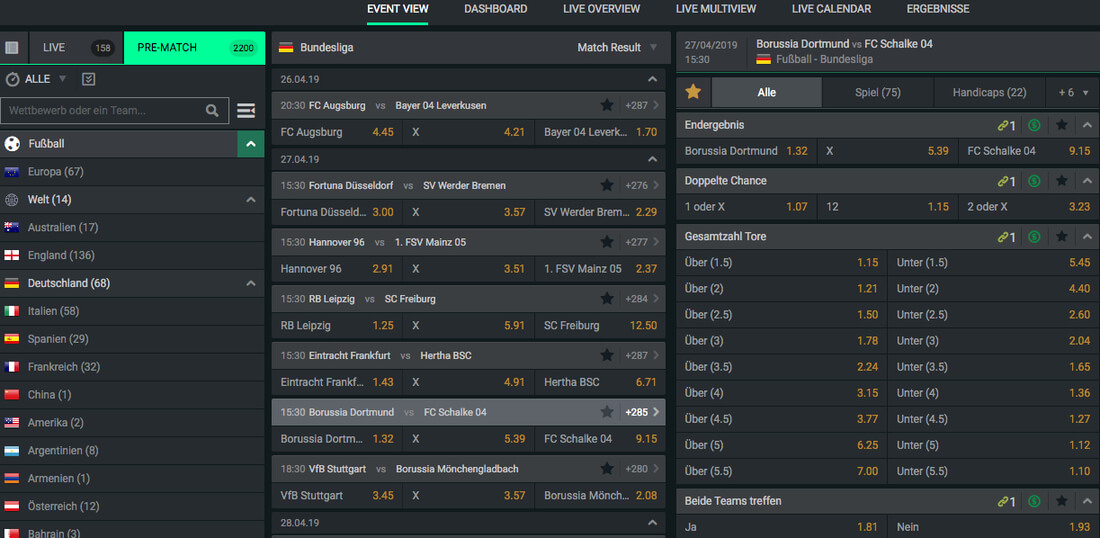Click the checklist icon next to ALLE
1100x538 pixels.
89,79
